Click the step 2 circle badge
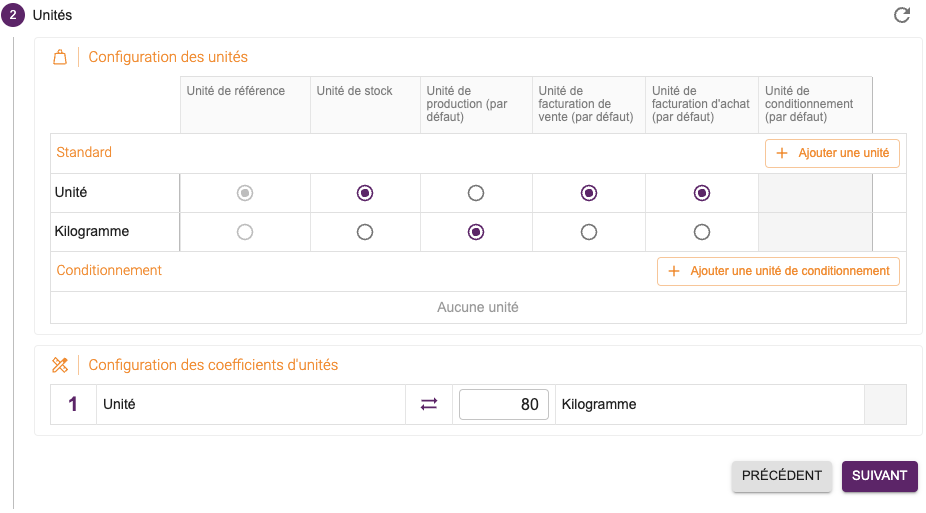 pyautogui.click(x=12, y=15)
